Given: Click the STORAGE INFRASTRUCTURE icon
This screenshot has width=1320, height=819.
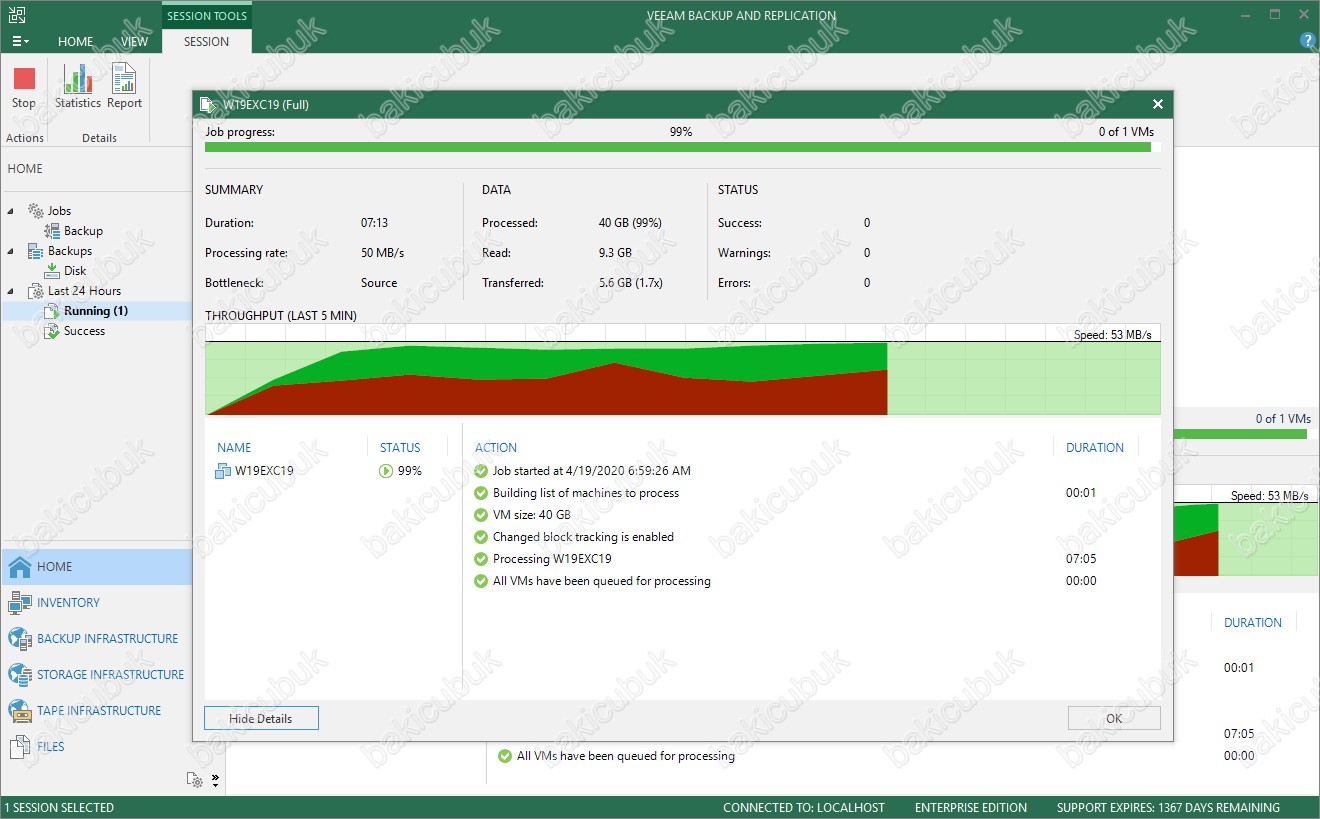Looking at the screenshot, I should (20, 675).
